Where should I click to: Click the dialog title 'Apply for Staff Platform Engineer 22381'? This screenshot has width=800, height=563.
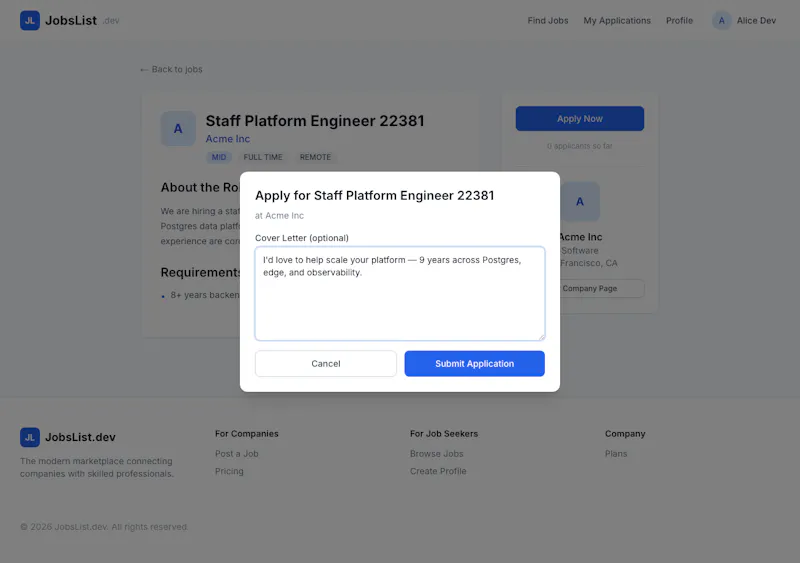374,195
